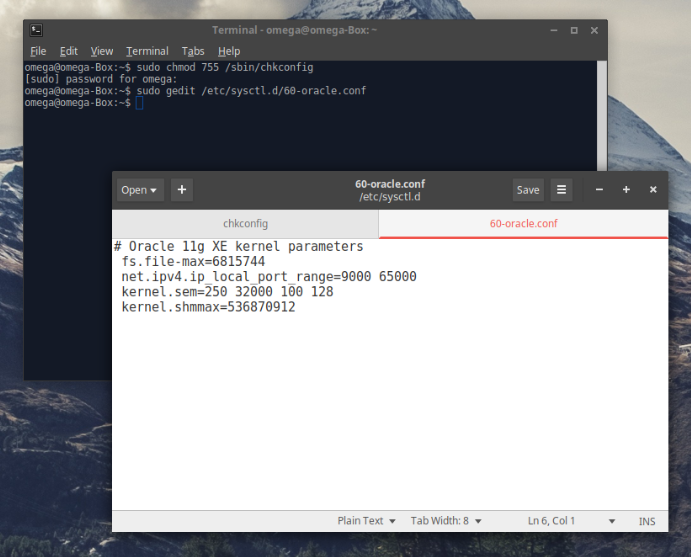Expand the Open dropdown in gedit

pyautogui.click(x=139, y=190)
